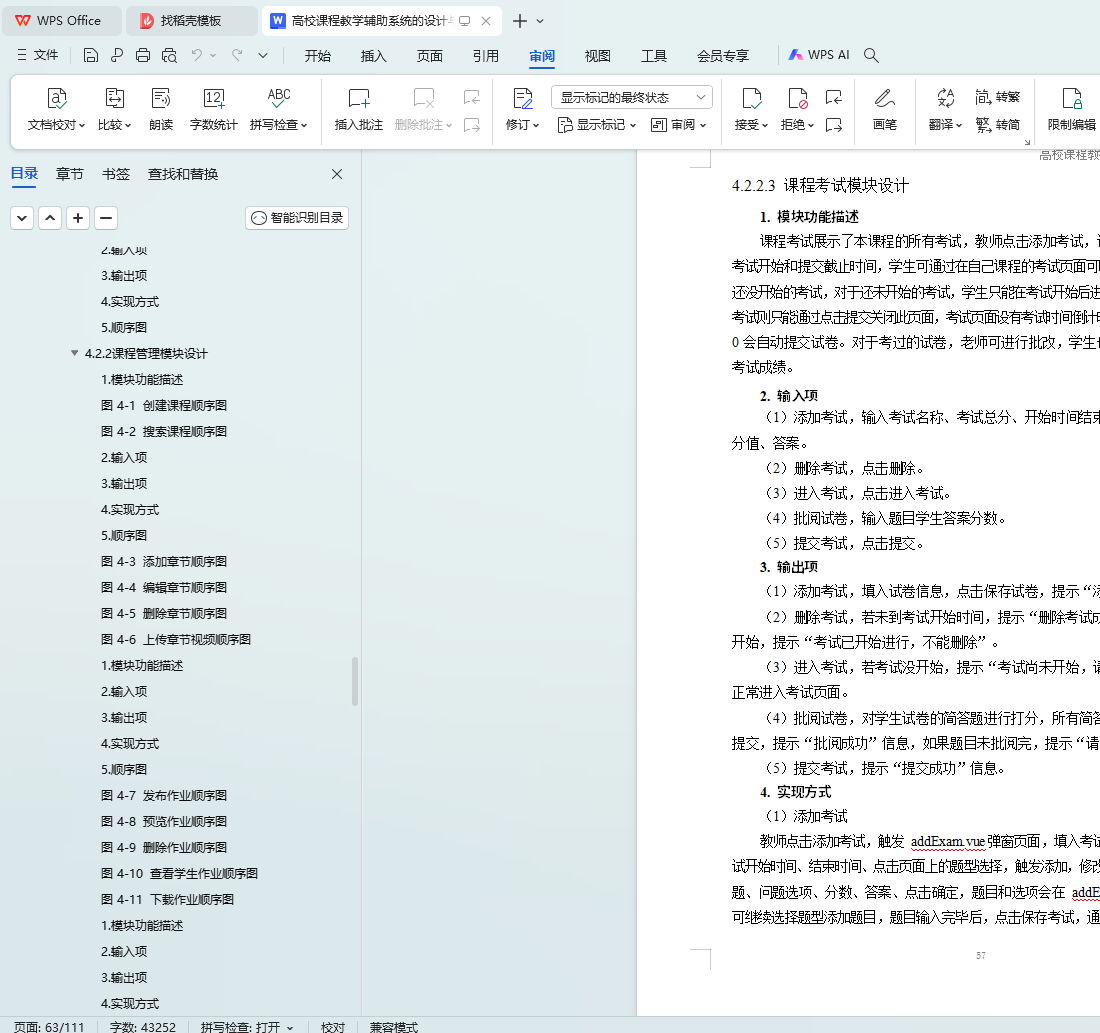Jump to 图 4-3 添加章节顺序图
The width and height of the screenshot is (1100, 1033).
point(164,561)
